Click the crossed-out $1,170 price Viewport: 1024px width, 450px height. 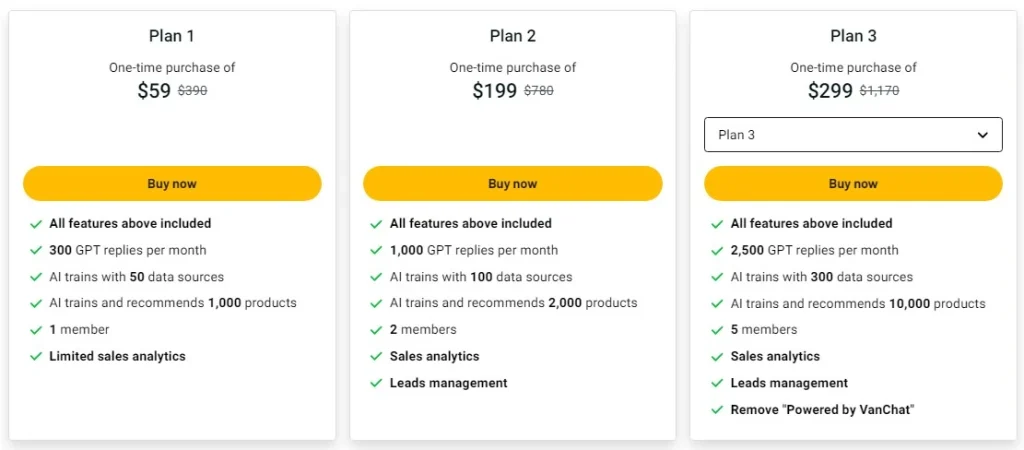[879, 91]
